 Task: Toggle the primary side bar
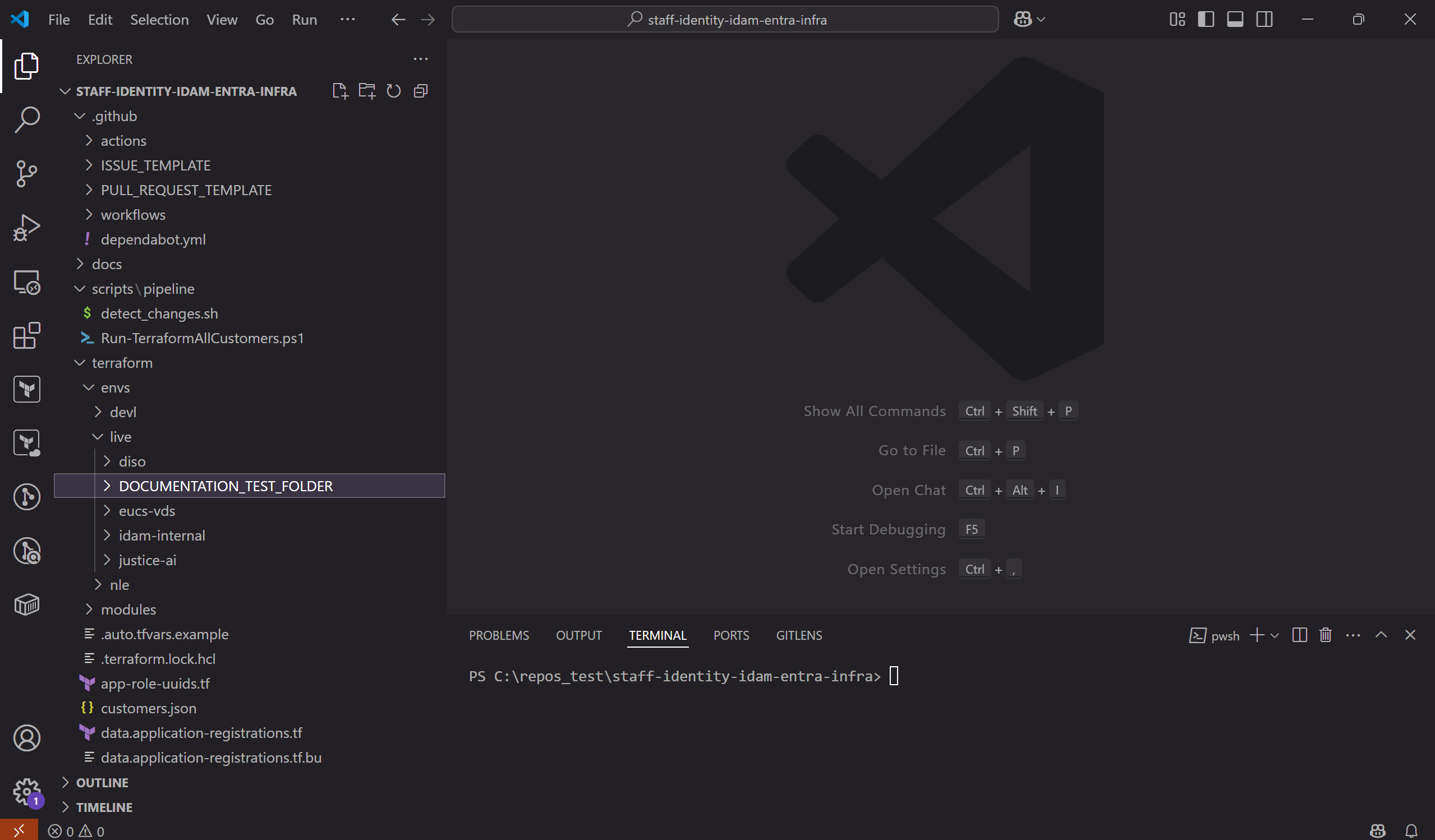1206,20
